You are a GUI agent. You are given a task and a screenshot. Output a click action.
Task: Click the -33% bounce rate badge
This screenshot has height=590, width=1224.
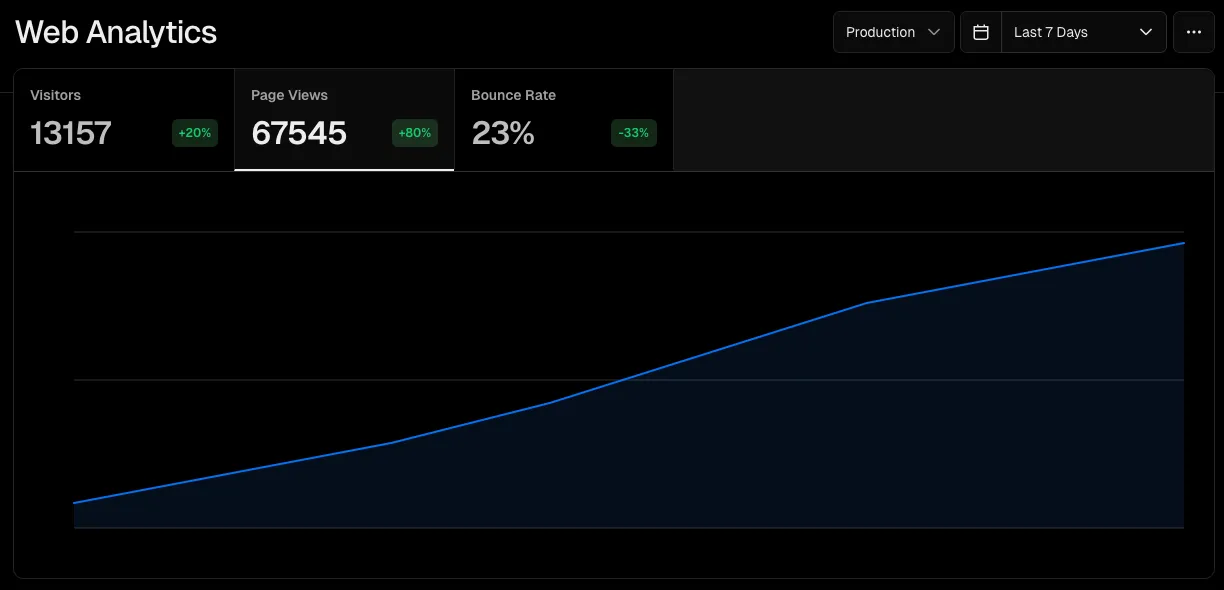[x=634, y=133]
